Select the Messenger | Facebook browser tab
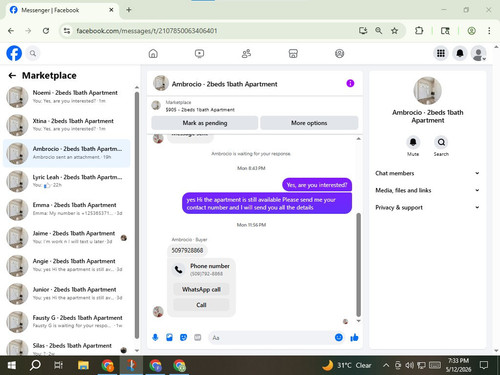 point(62,10)
